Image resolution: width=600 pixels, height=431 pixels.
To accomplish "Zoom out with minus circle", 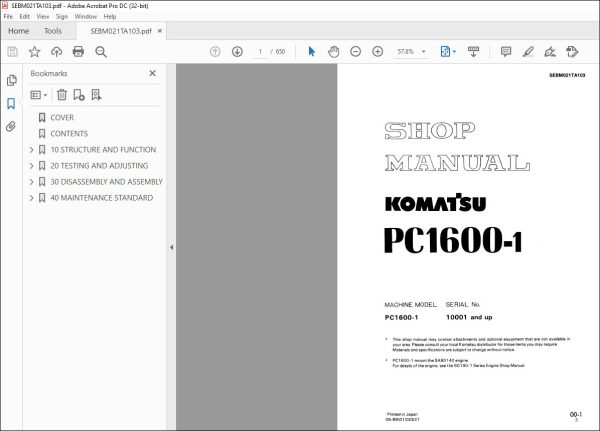I will pos(355,52).
